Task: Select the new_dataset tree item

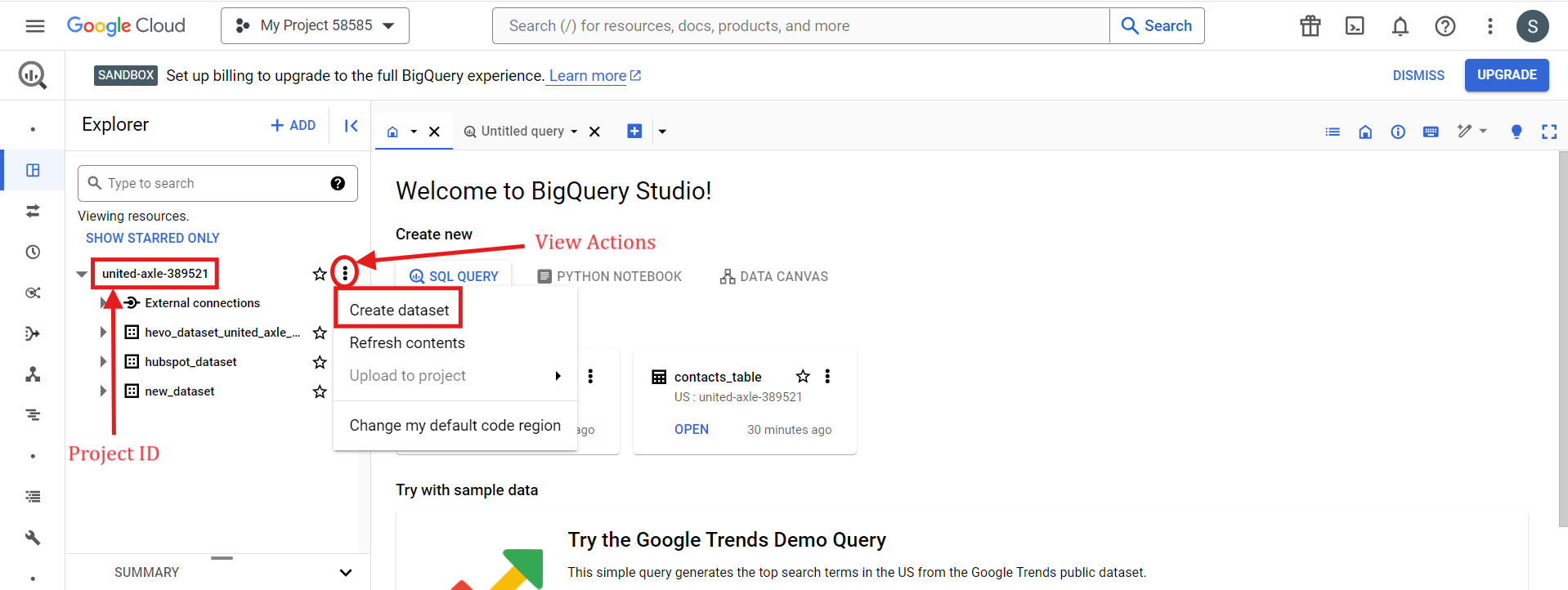Action: coord(180,391)
